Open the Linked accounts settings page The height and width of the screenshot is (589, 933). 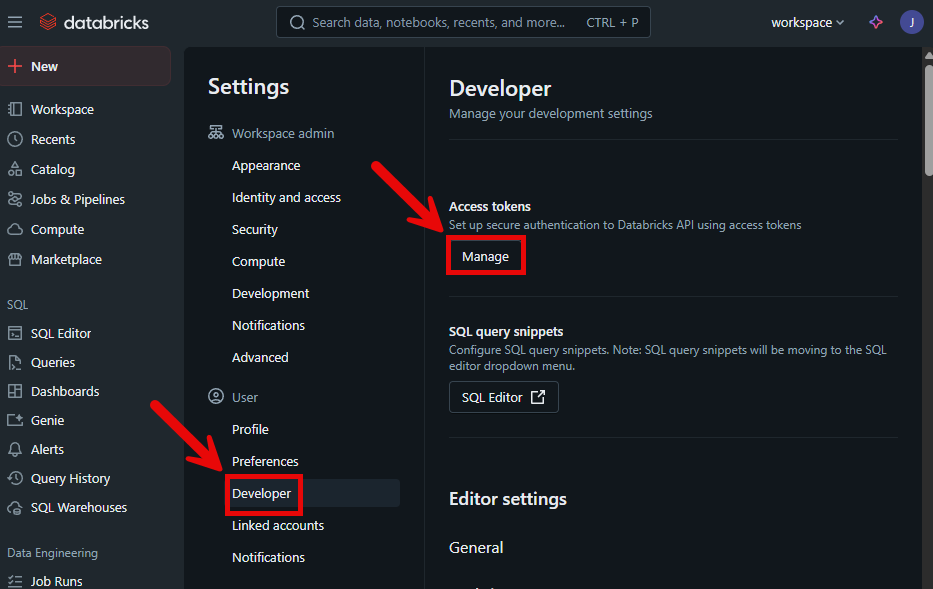(278, 525)
